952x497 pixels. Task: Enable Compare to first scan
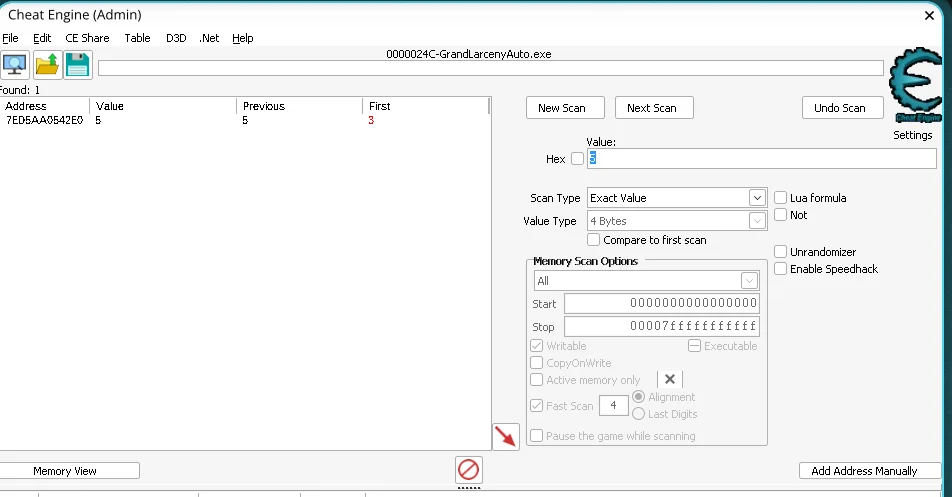pos(594,240)
